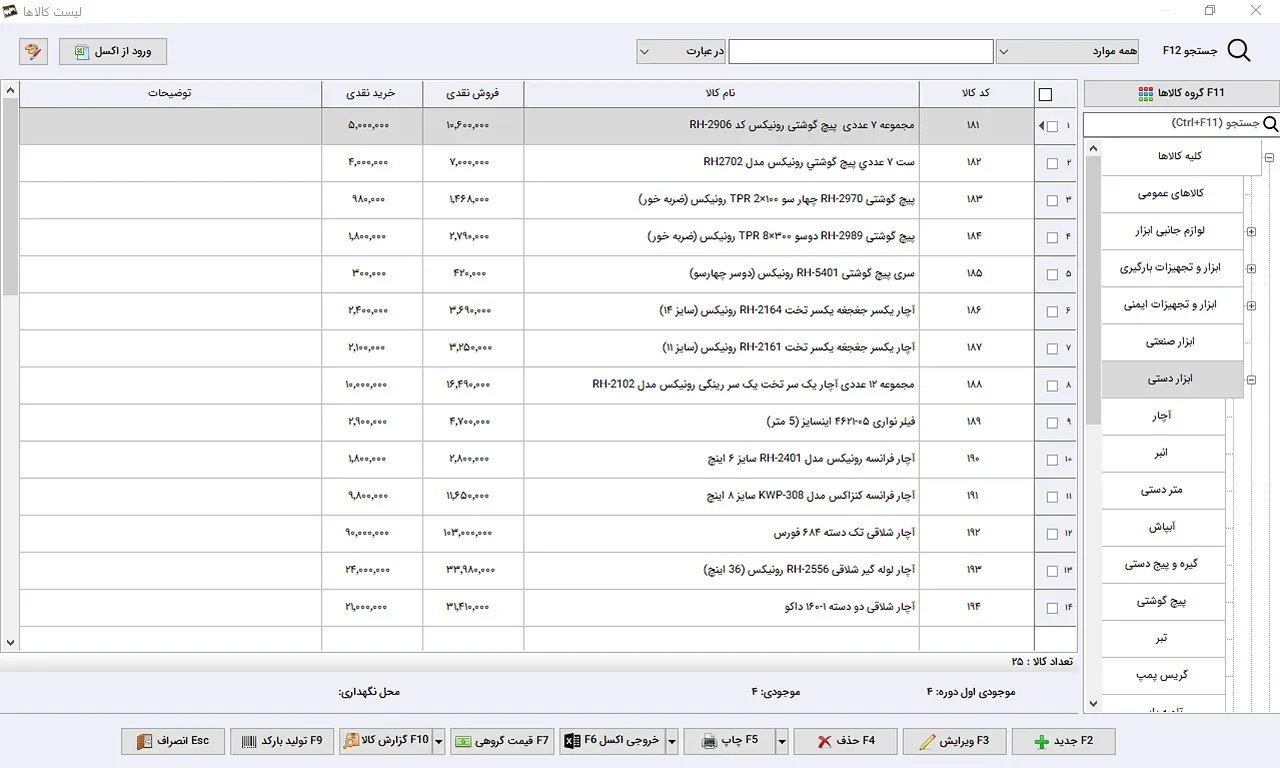The height and width of the screenshot is (768, 1280).
Task: Check the box for product code ۱۸۲
Action: 1052,163
